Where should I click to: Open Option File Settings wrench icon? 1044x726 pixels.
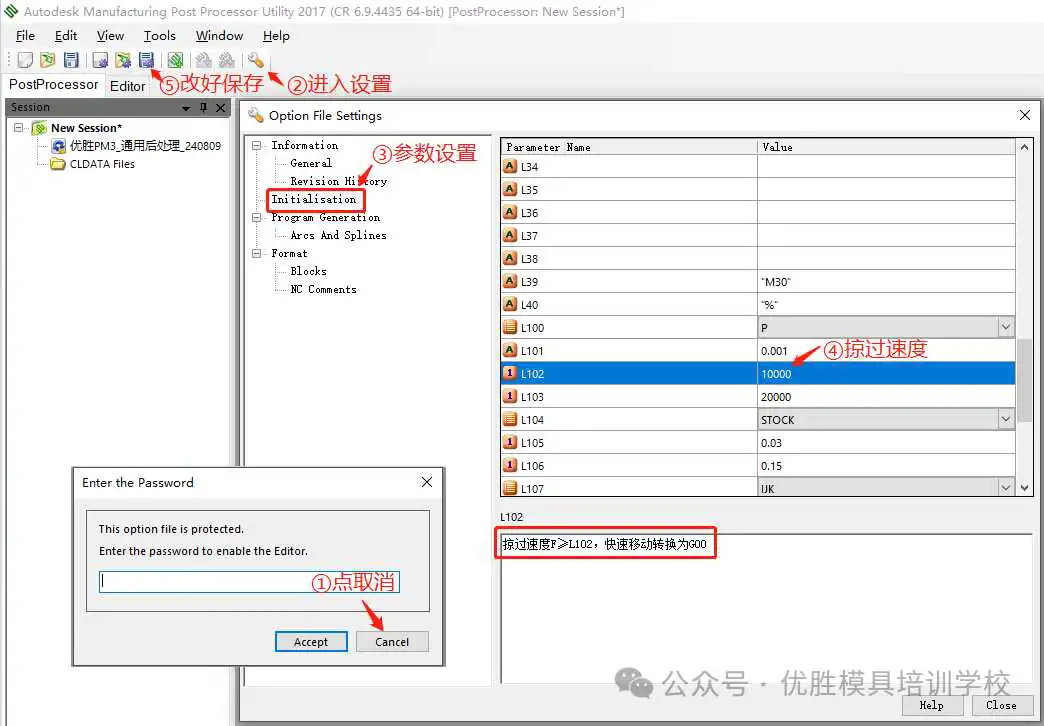[256, 60]
